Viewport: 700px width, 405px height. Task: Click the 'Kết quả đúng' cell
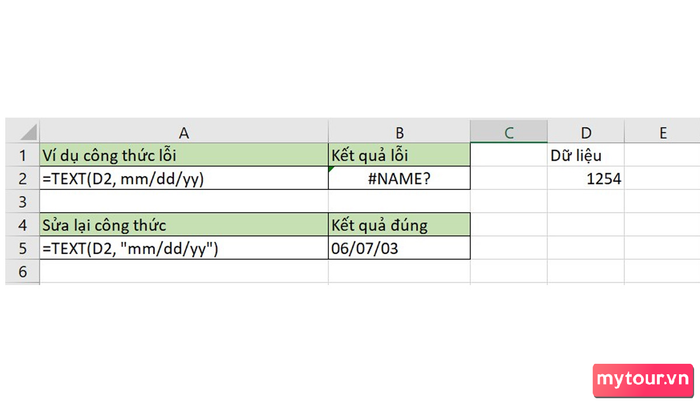[x=399, y=225]
